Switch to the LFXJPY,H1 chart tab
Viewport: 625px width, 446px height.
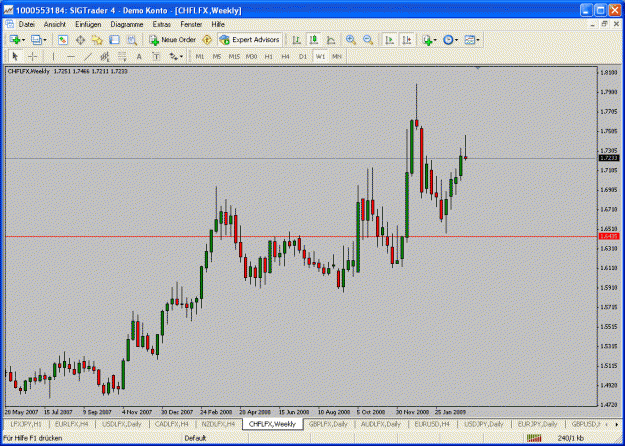[x=26, y=424]
